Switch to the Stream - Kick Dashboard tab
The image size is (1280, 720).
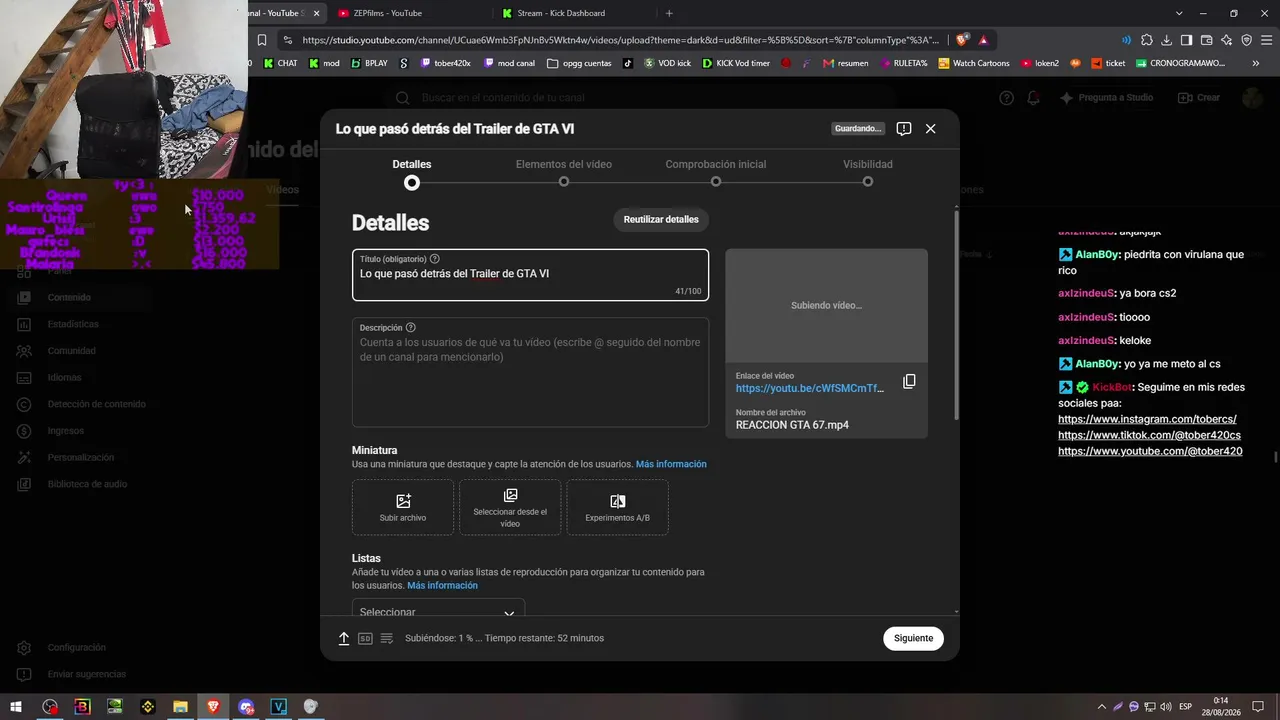571,13
